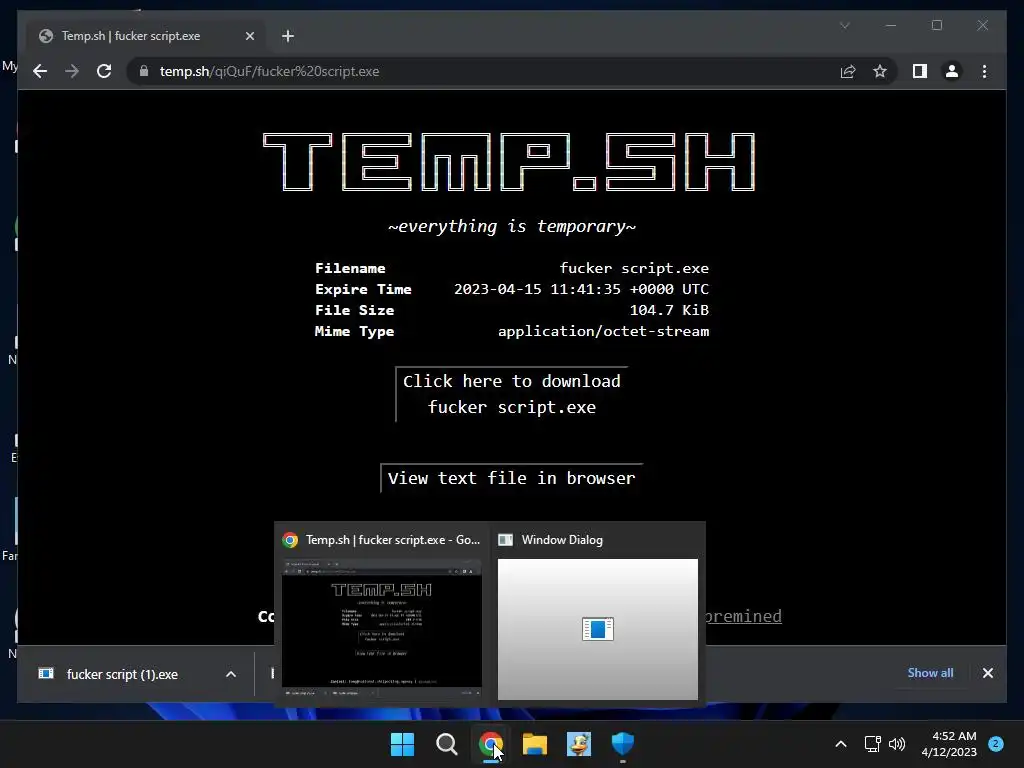Click the TEMP.SH logo banner
Screen dimensions: 1024x768
tap(509, 162)
